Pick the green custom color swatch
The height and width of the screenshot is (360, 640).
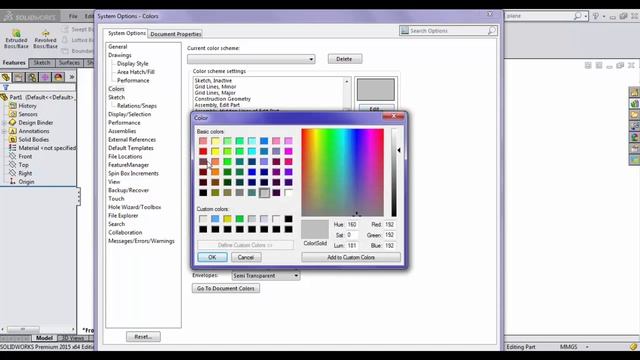[240, 219]
